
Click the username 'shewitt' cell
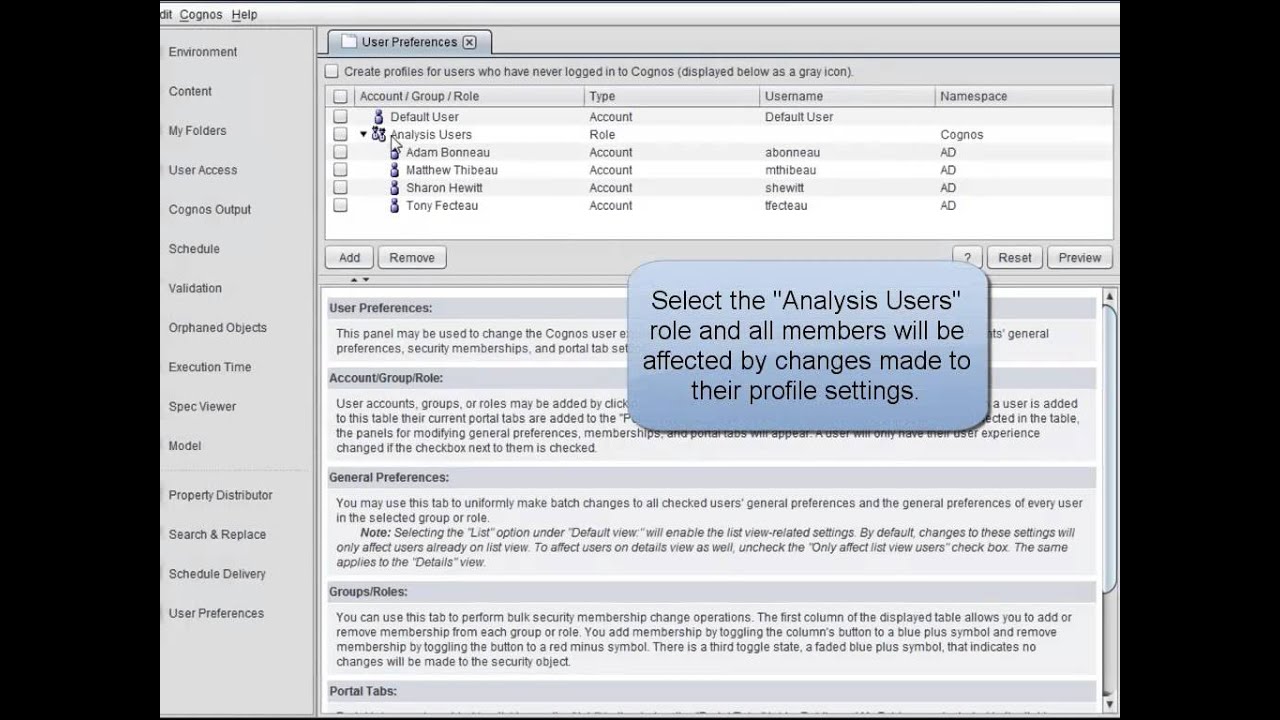pyautogui.click(x=784, y=188)
